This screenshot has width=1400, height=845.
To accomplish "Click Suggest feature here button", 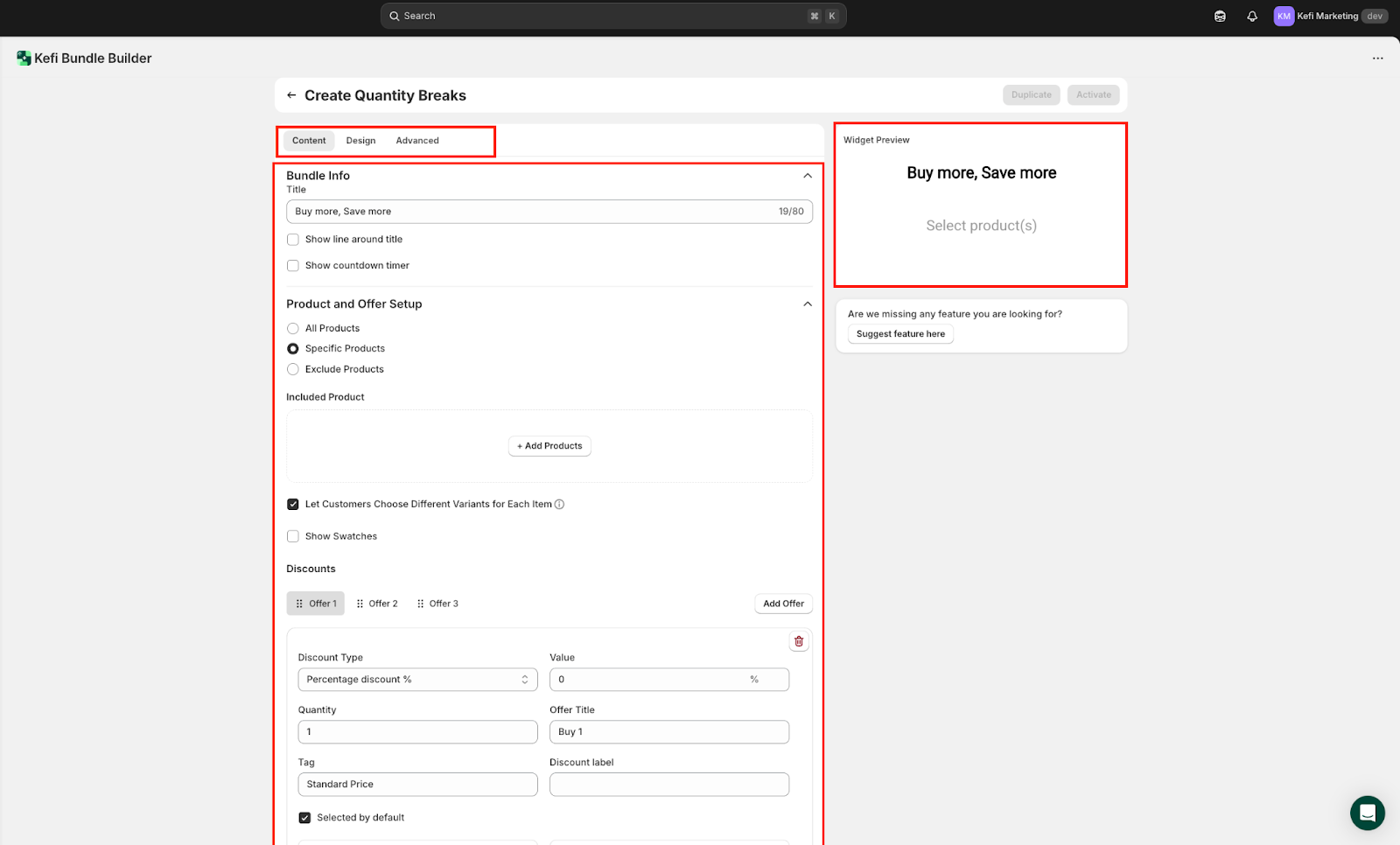I will [900, 334].
